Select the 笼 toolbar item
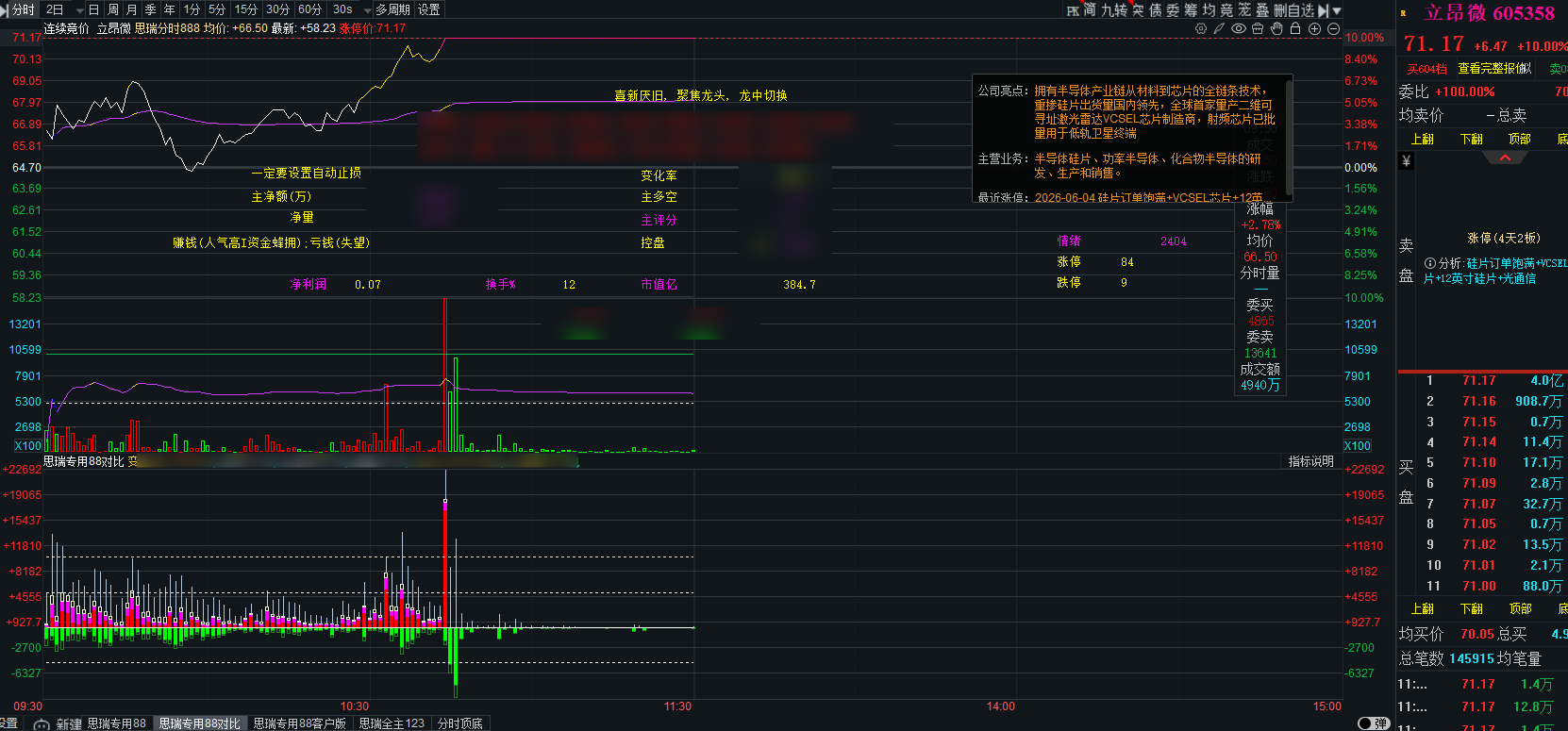This screenshot has height=731, width=1568. click(x=1244, y=9)
